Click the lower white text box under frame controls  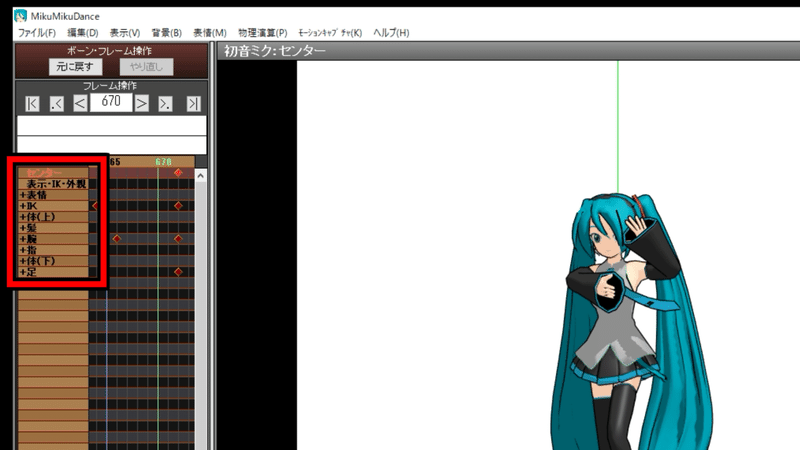(x=112, y=145)
